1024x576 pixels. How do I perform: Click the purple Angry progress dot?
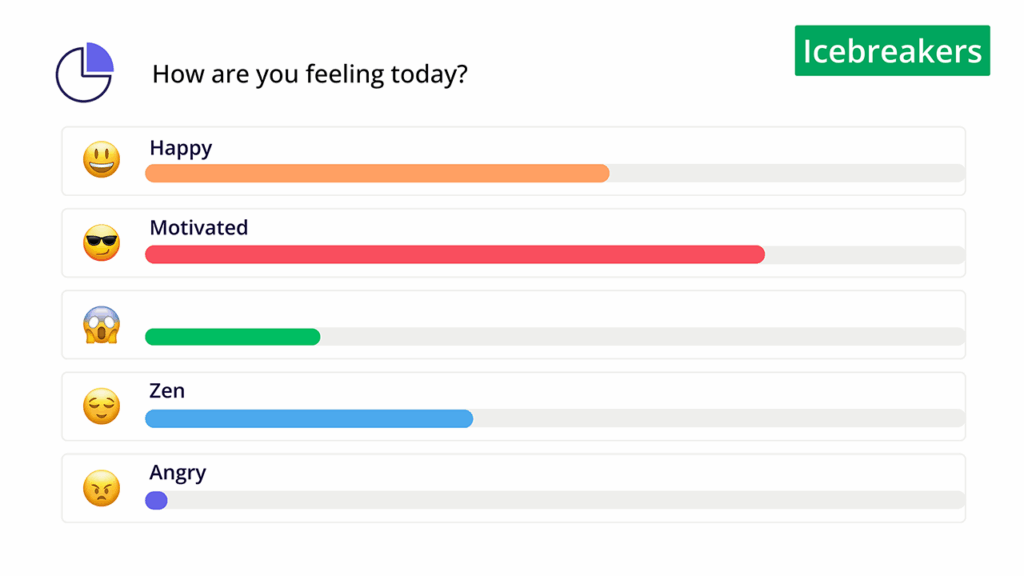[x=156, y=500]
